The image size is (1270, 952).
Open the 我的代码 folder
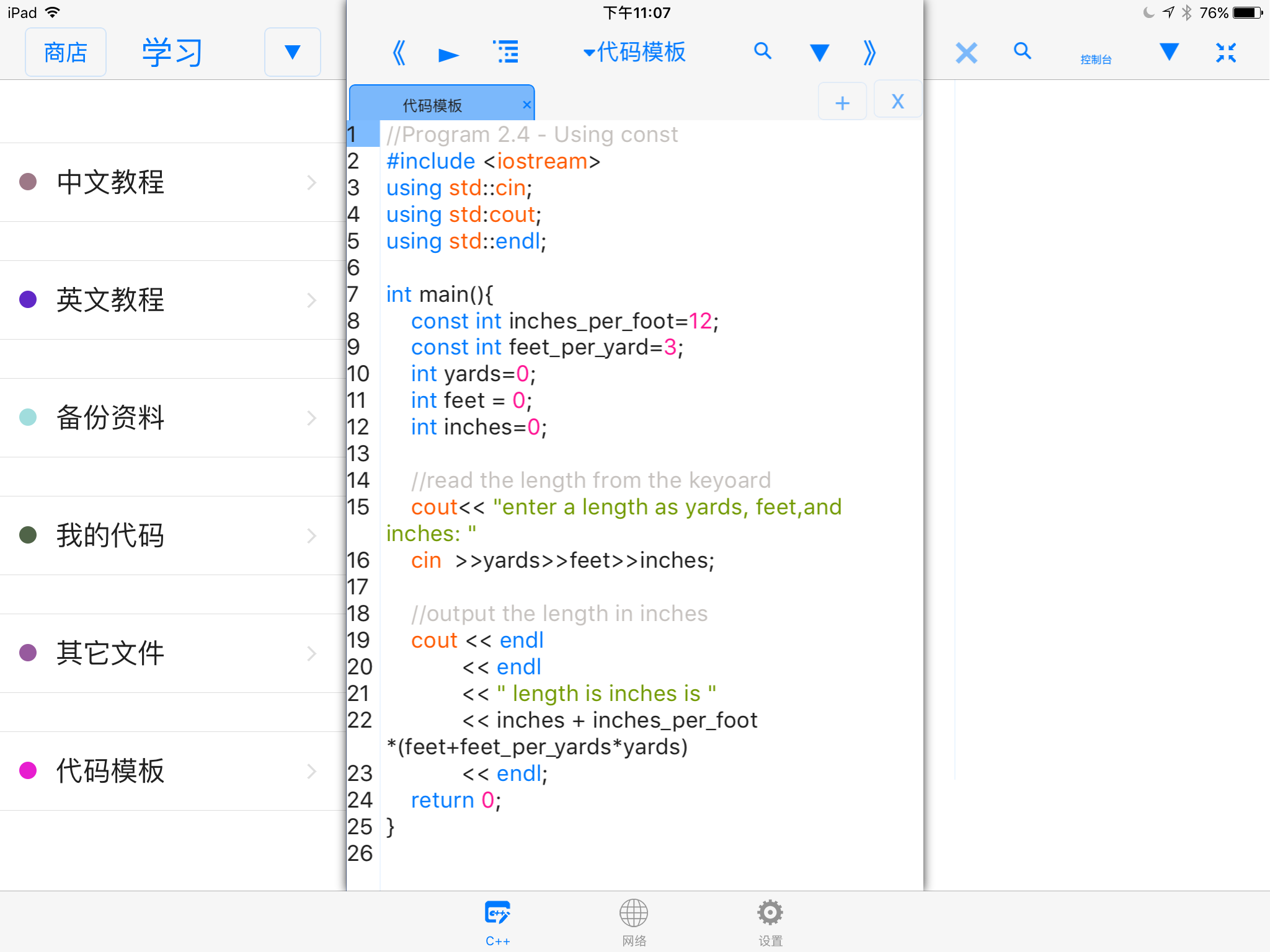point(172,535)
